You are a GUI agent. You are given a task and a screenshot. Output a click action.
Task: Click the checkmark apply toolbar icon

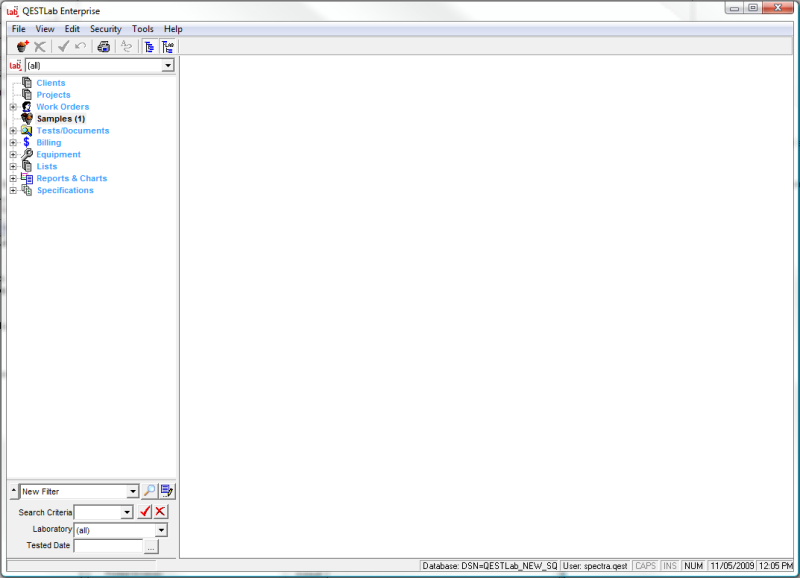(63, 46)
